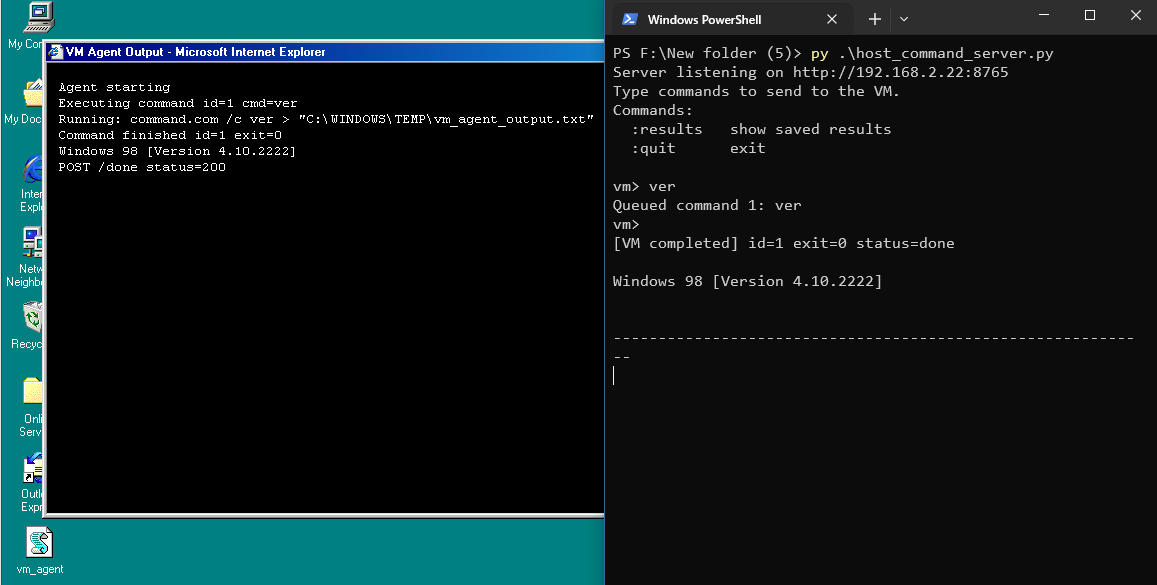
Task: Click the 'vm> ver' prompt line
Action: 644,187
